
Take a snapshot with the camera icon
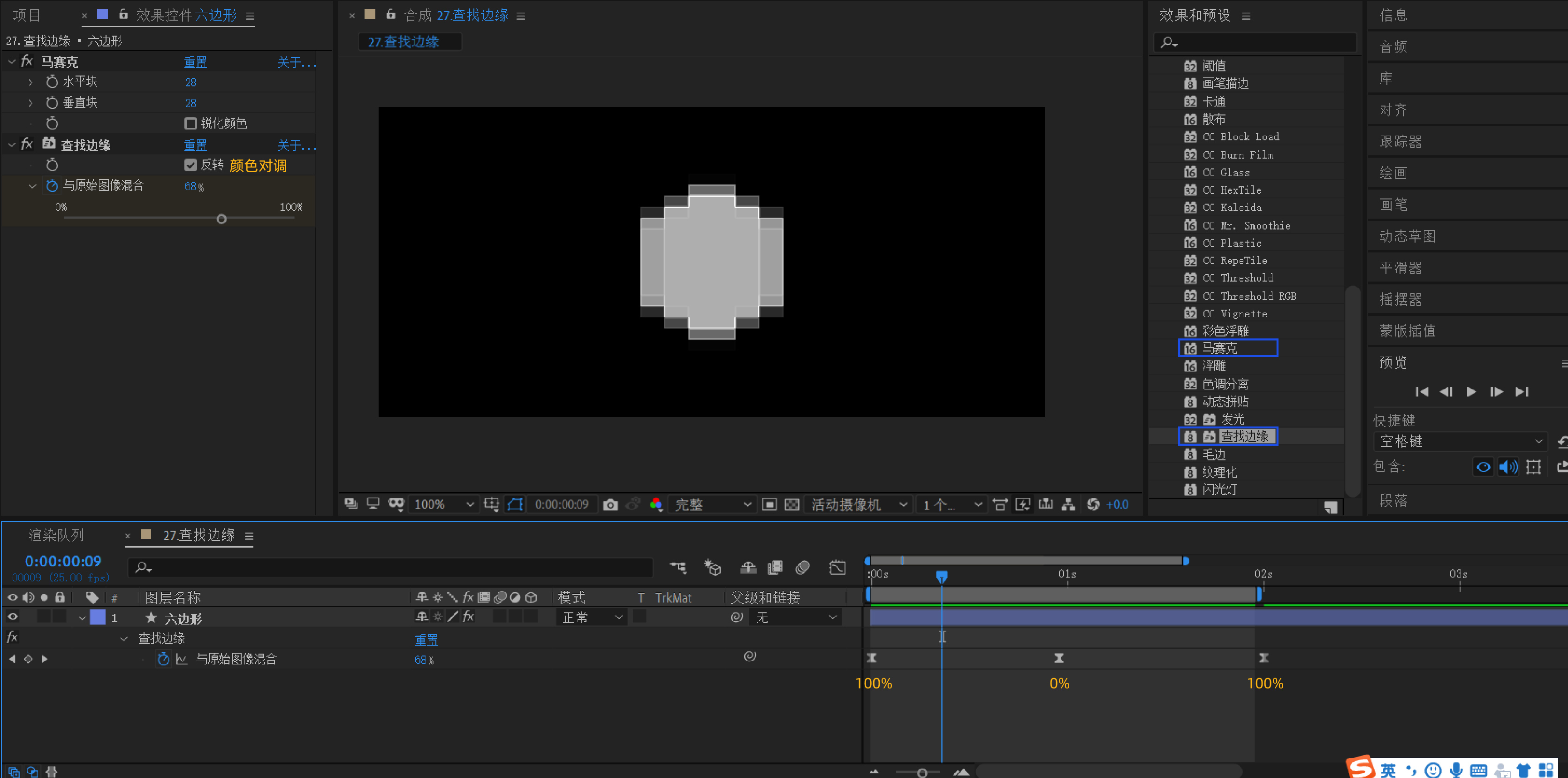click(x=610, y=504)
